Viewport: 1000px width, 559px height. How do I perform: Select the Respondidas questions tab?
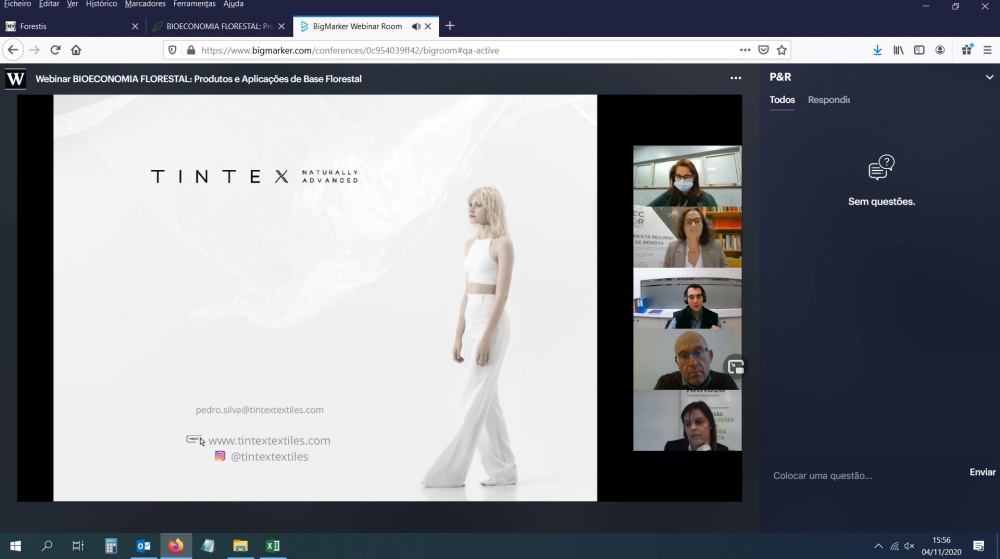(828, 100)
